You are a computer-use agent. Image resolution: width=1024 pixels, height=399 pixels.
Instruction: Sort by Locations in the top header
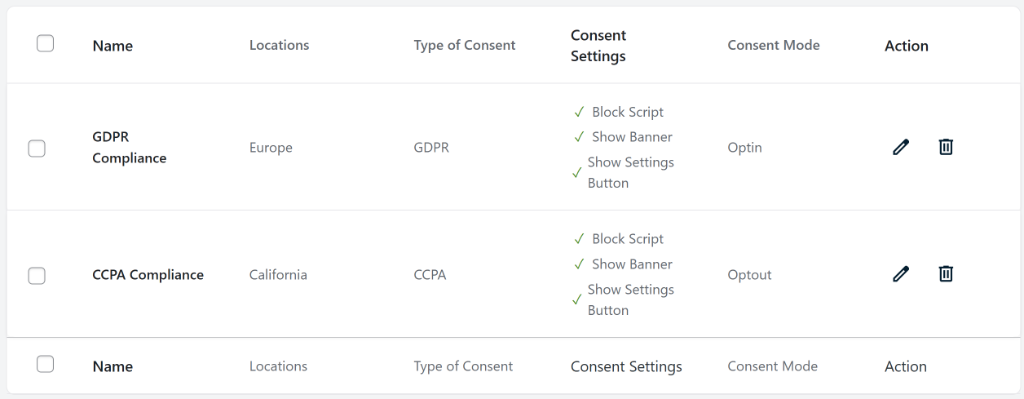click(279, 45)
